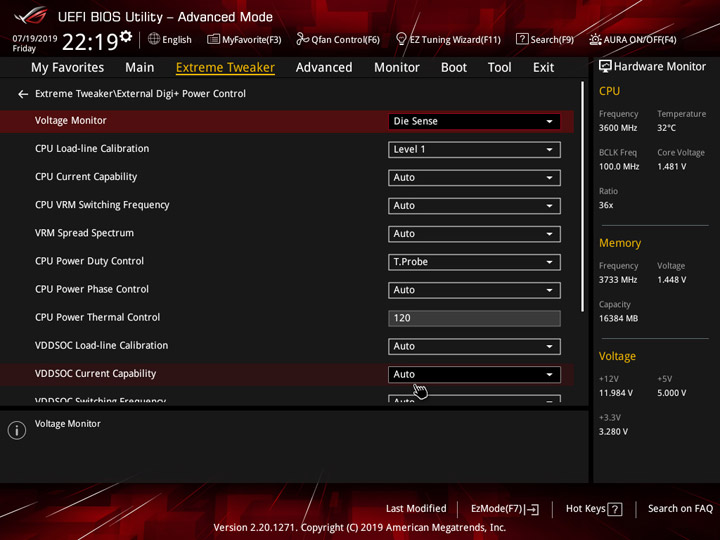The image size is (720, 540).
Task: Select CPU VRM Switching Frequency label
Action: pyautogui.click(x=102, y=205)
